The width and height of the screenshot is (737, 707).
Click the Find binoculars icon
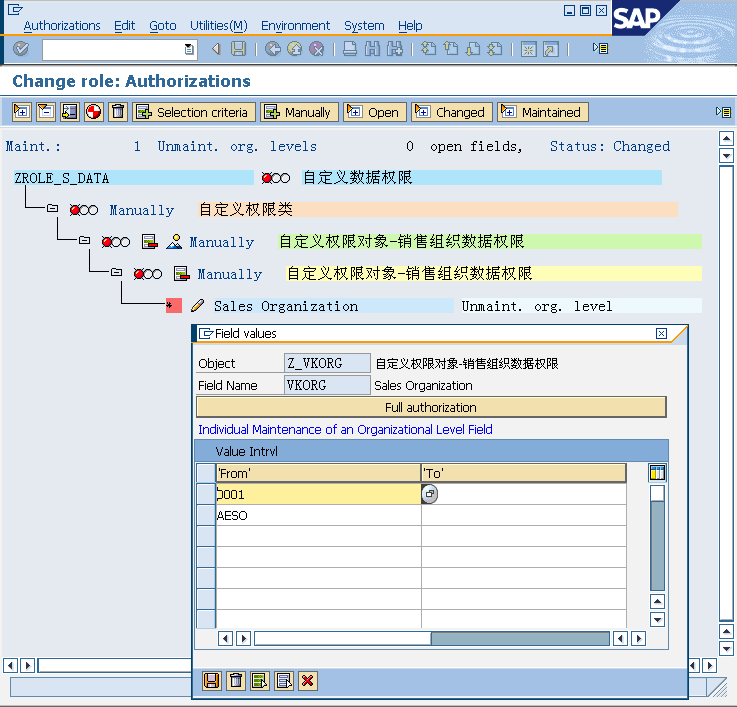click(372, 49)
